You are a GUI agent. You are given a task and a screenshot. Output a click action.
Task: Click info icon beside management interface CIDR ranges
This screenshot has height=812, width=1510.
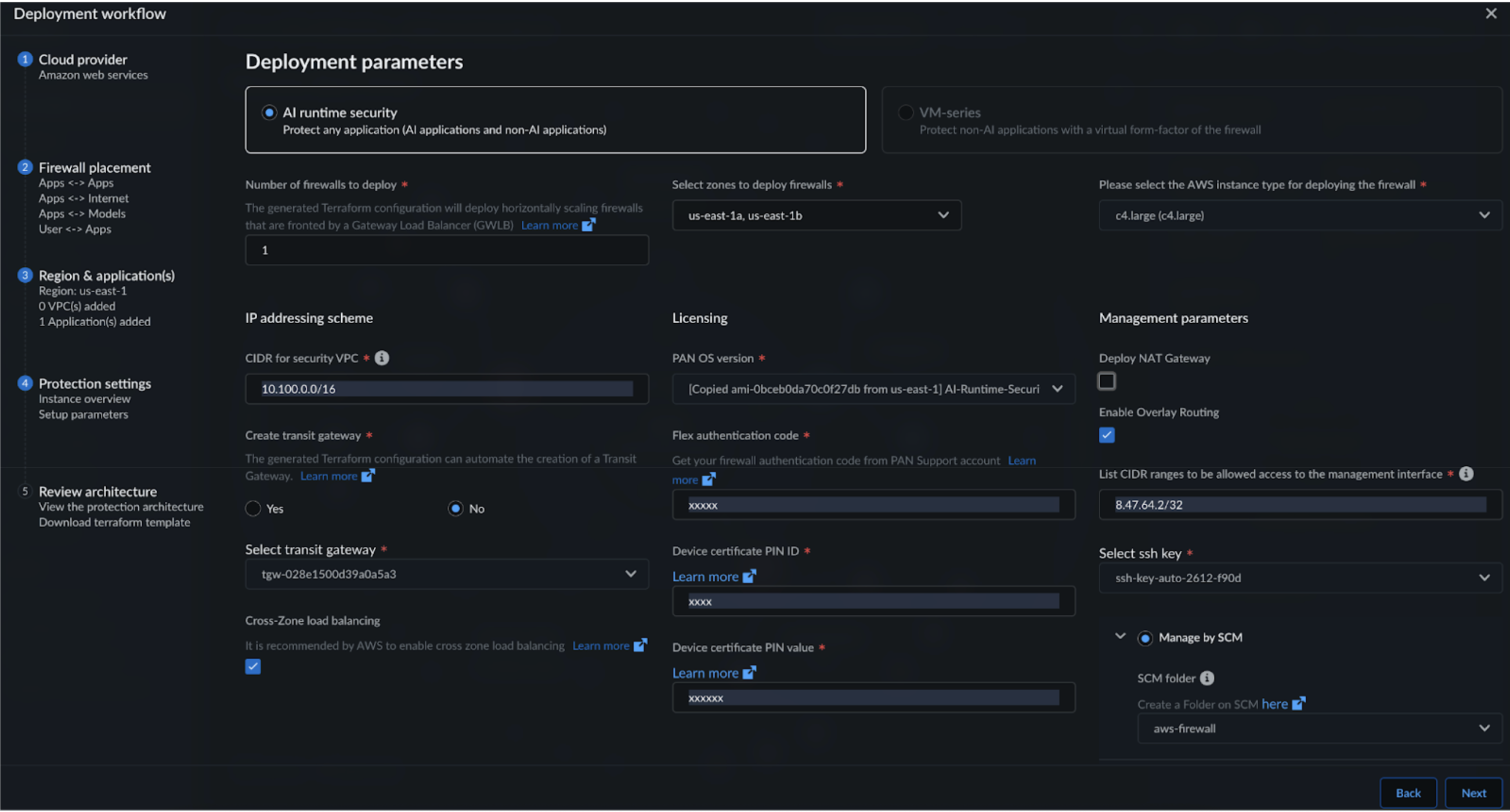click(1466, 474)
